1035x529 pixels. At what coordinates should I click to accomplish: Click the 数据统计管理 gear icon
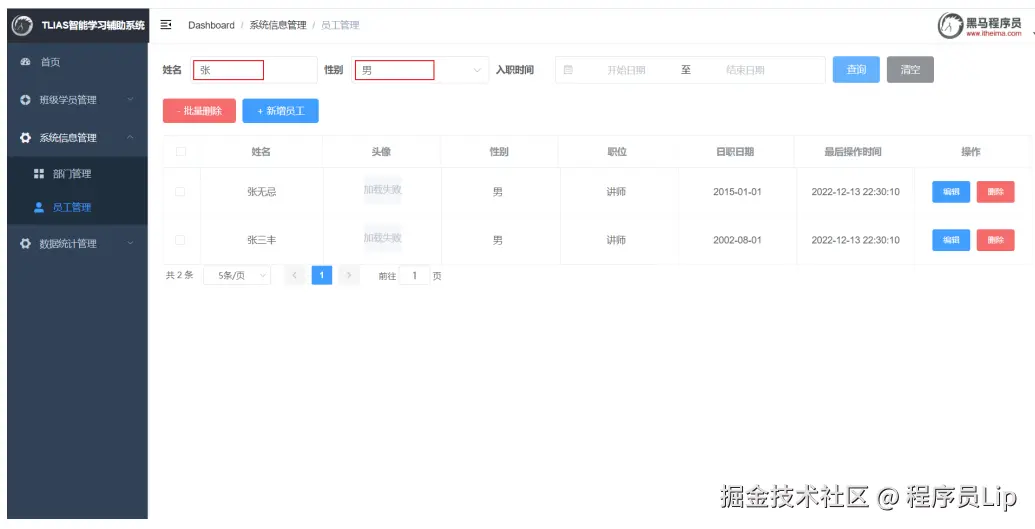click(x=25, y=244)
